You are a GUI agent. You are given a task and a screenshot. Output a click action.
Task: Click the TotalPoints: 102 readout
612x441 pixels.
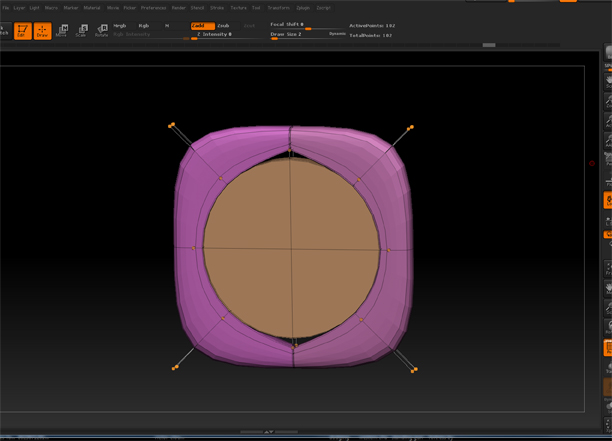(x=370, y=36)
